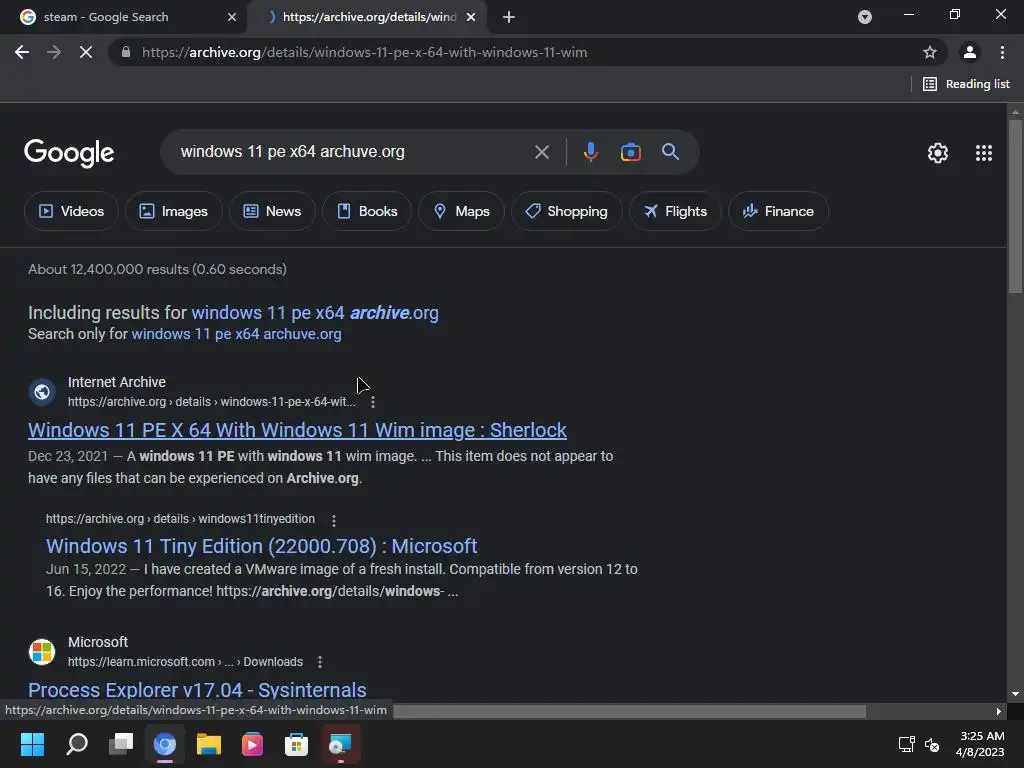The height and width of the screenshot is (768, 1024).
Task: Open 'Windows 11 PE X 64 With Windows 11 Wim image' result
Action: 297,430
